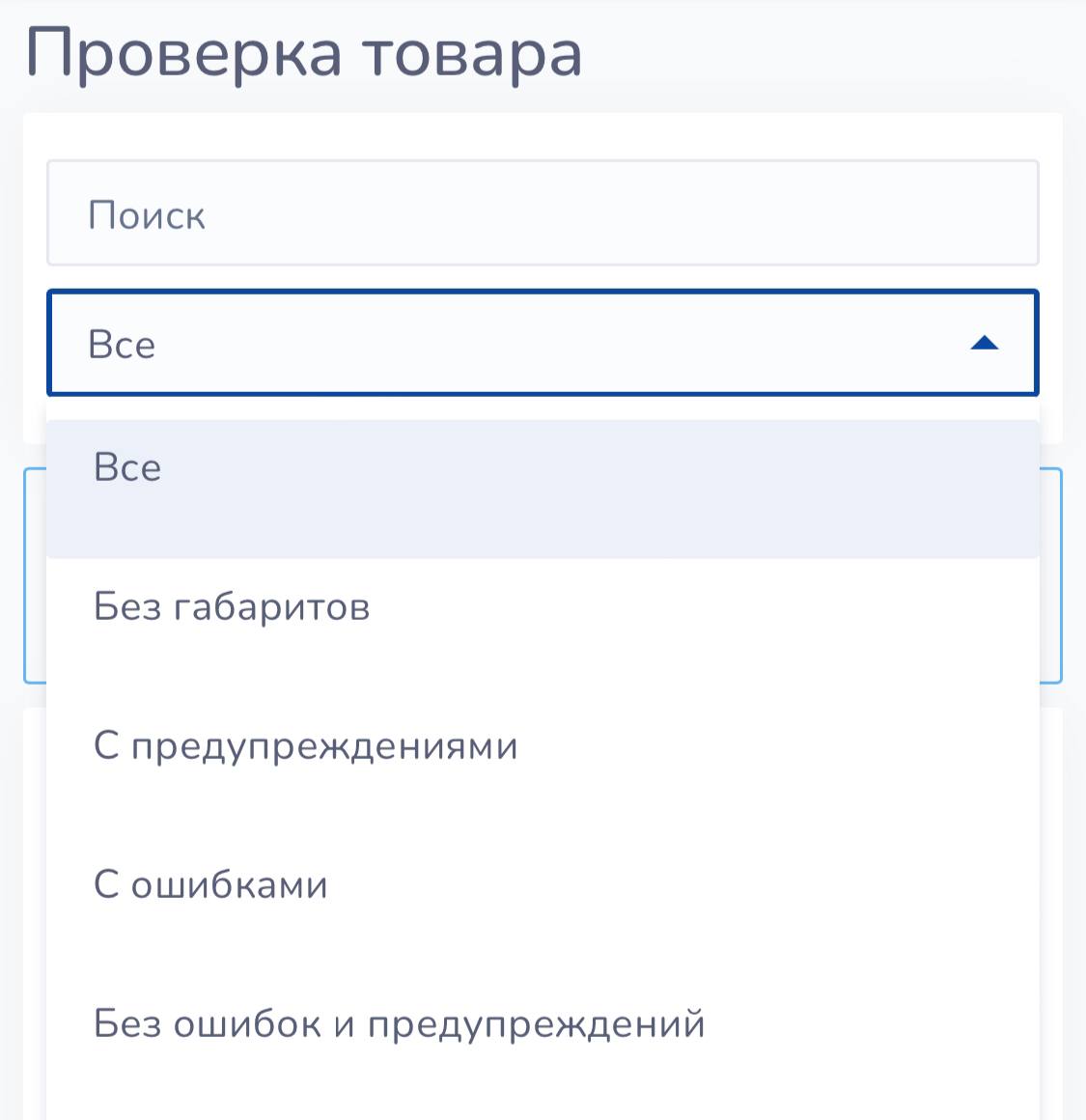
Task: Reset the filter to show all products
Action: (127, 468)
